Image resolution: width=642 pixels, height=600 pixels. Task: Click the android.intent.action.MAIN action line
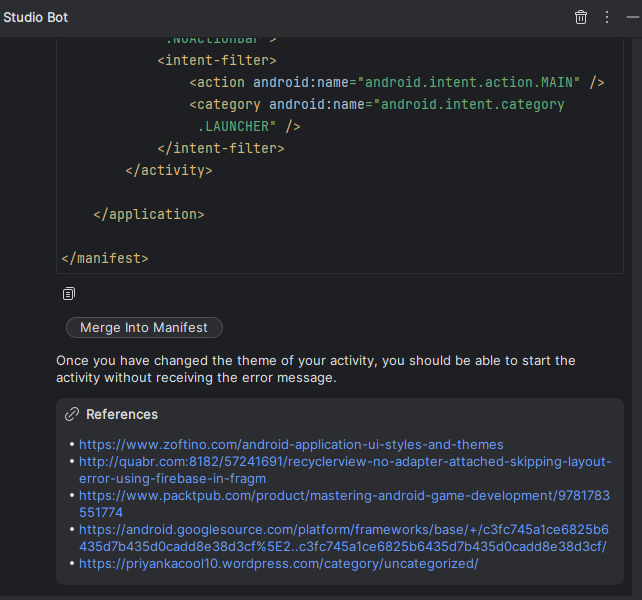(x=397, y=82)
